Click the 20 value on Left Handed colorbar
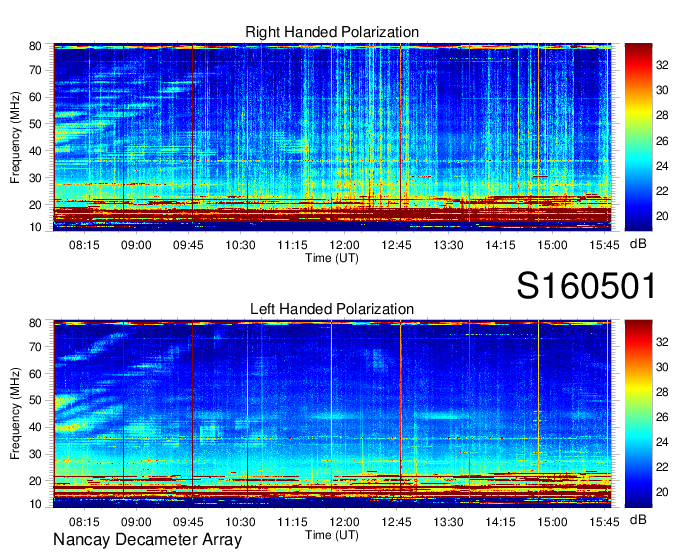This screenshot has width=680, height=552. [x=662, y=492]
